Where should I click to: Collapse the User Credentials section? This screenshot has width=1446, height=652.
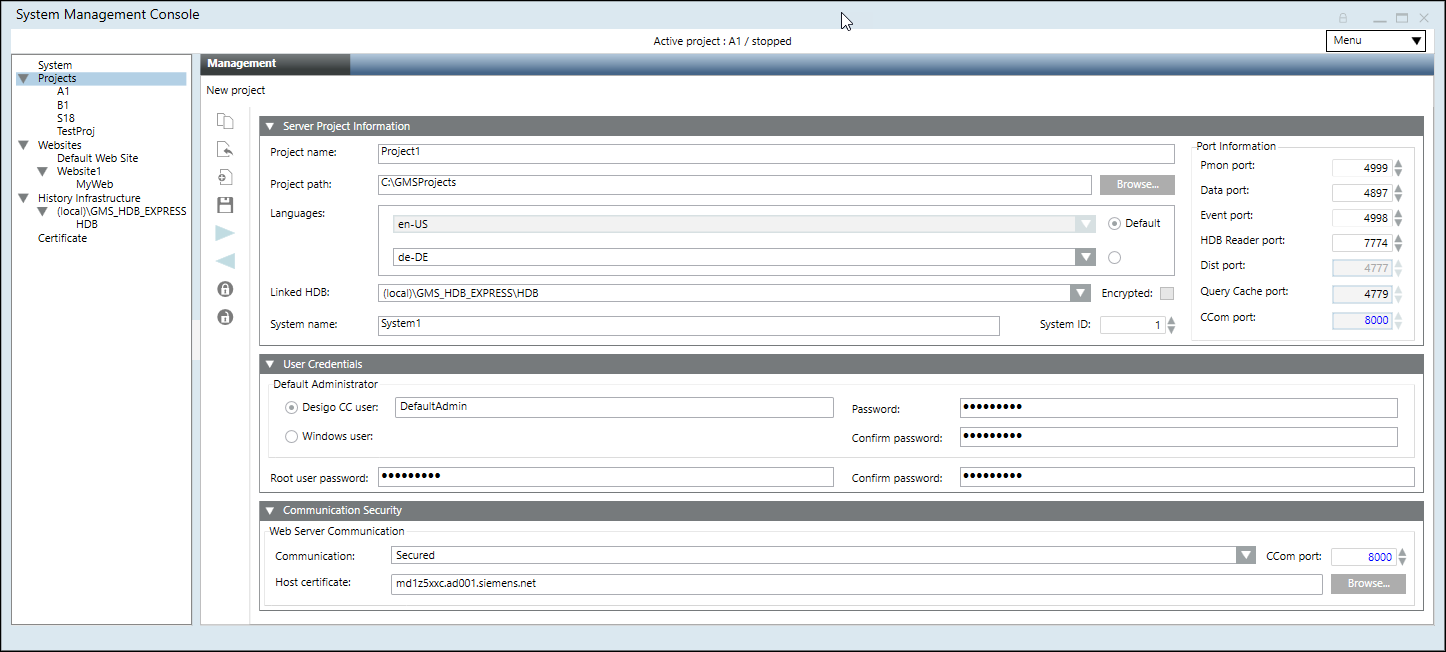pos(269,364)
